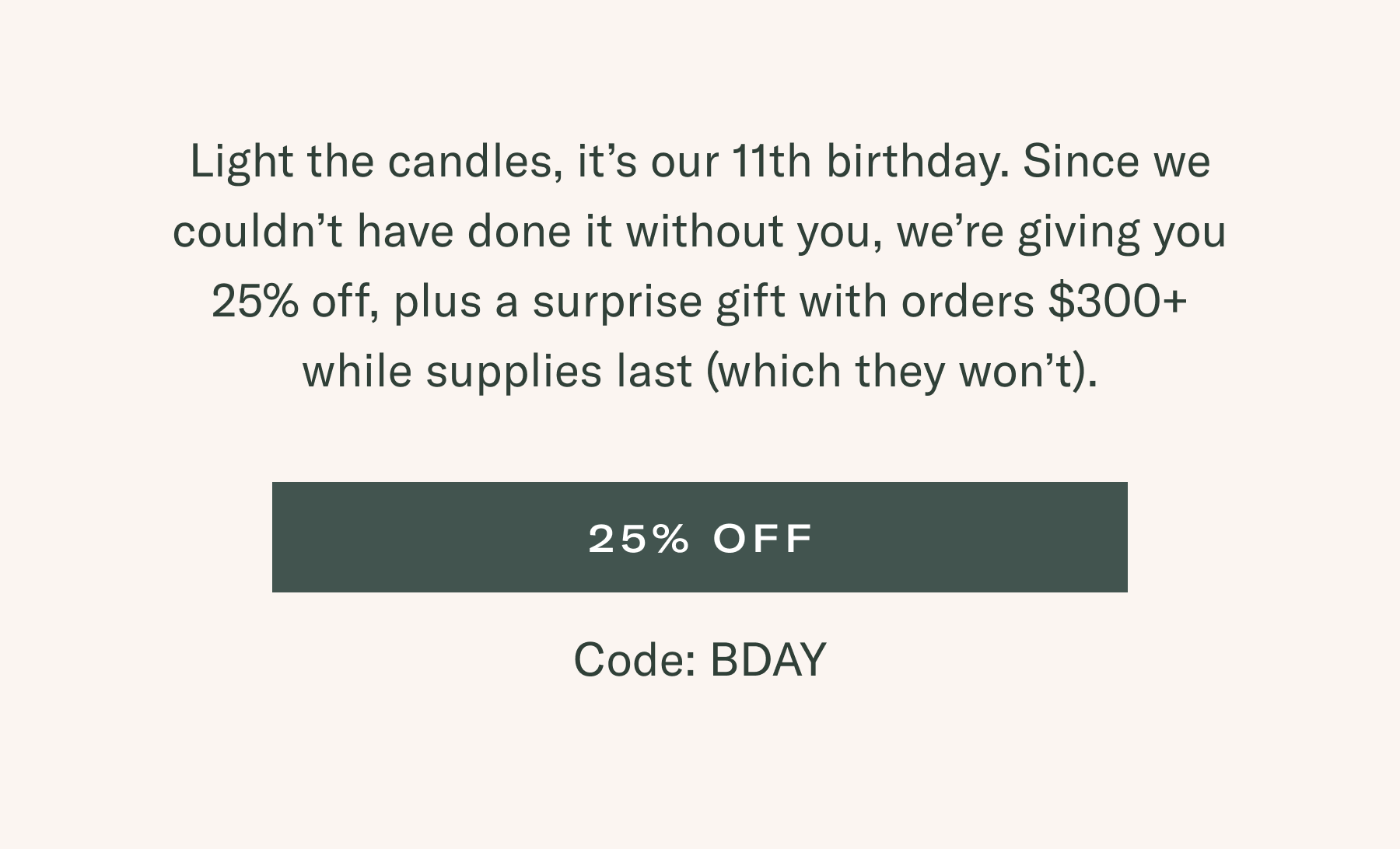Click the '11th' text in the paragraph
The width and height of the screenshot is (1400, 849).
(x=772, y=162)
